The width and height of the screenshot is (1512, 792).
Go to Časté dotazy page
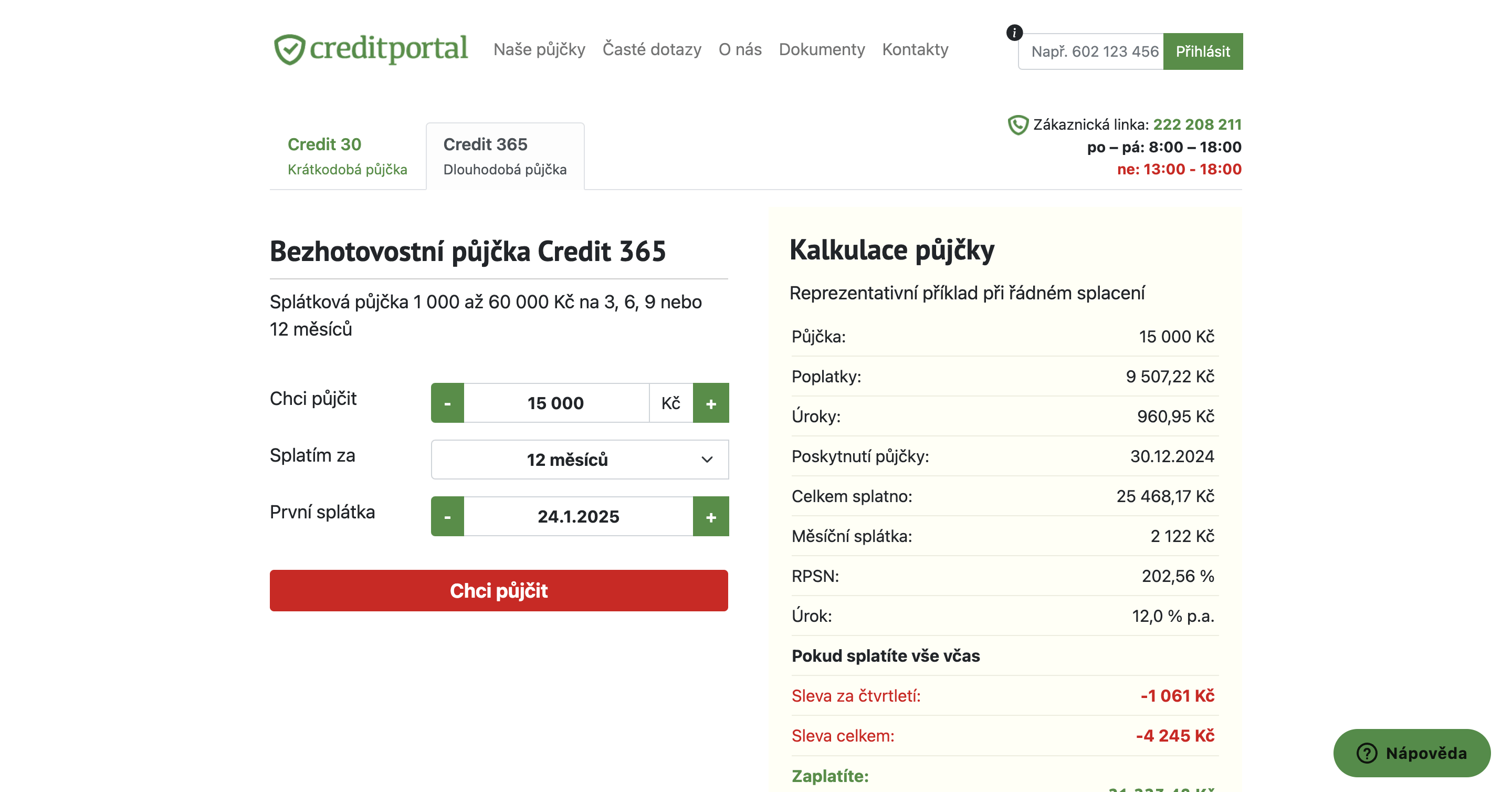652,49
